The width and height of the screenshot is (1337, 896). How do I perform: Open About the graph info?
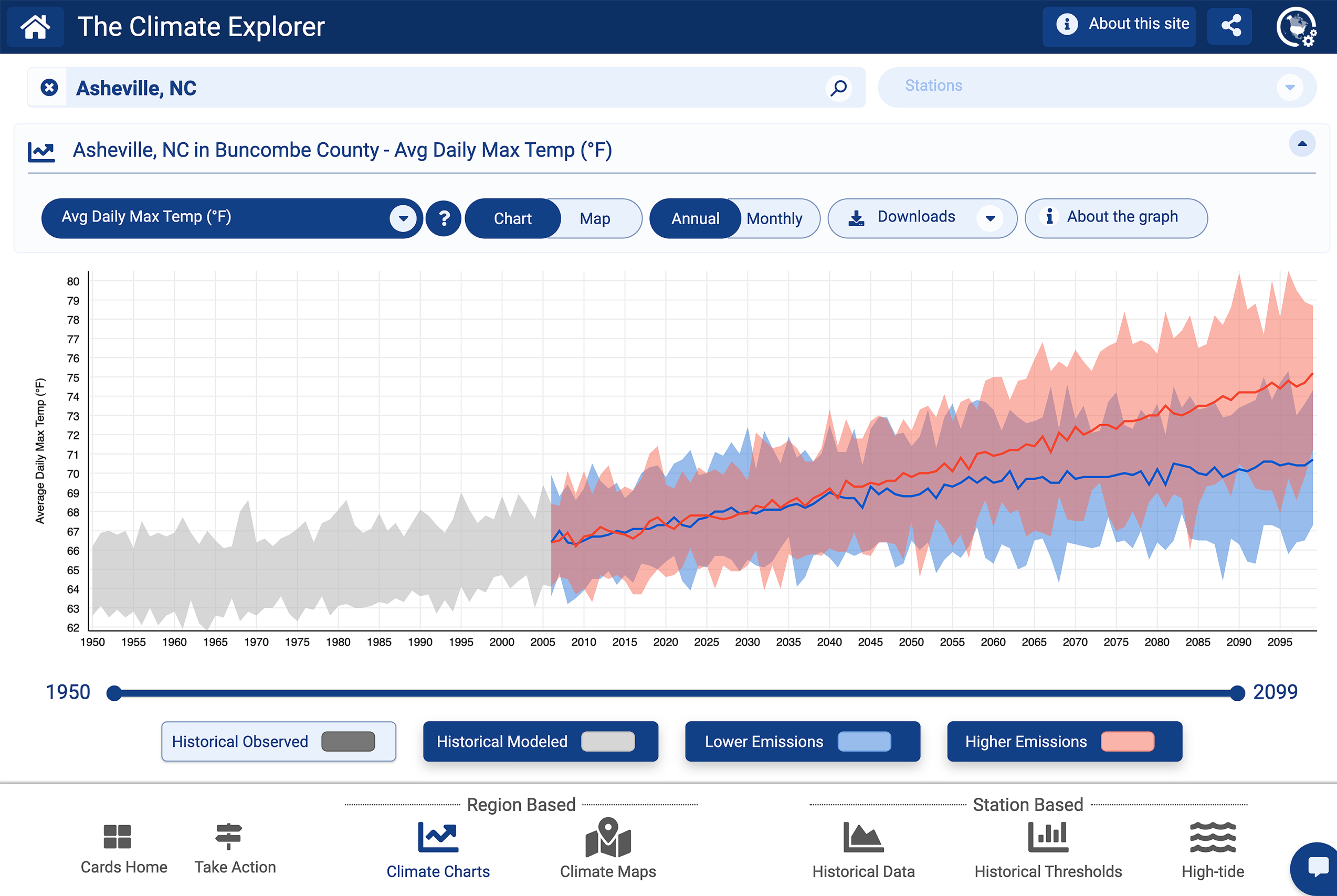[1115, 218]
